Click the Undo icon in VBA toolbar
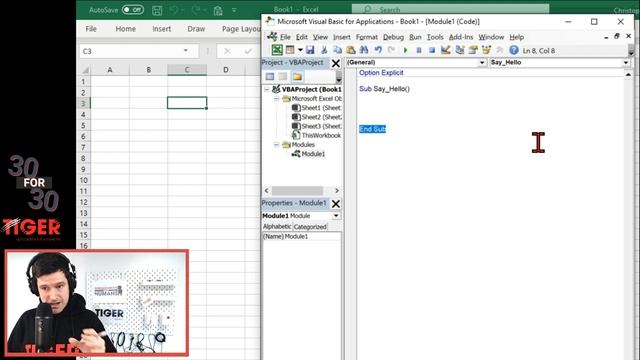The image size is (640, 360). click(x=378, y=50)
